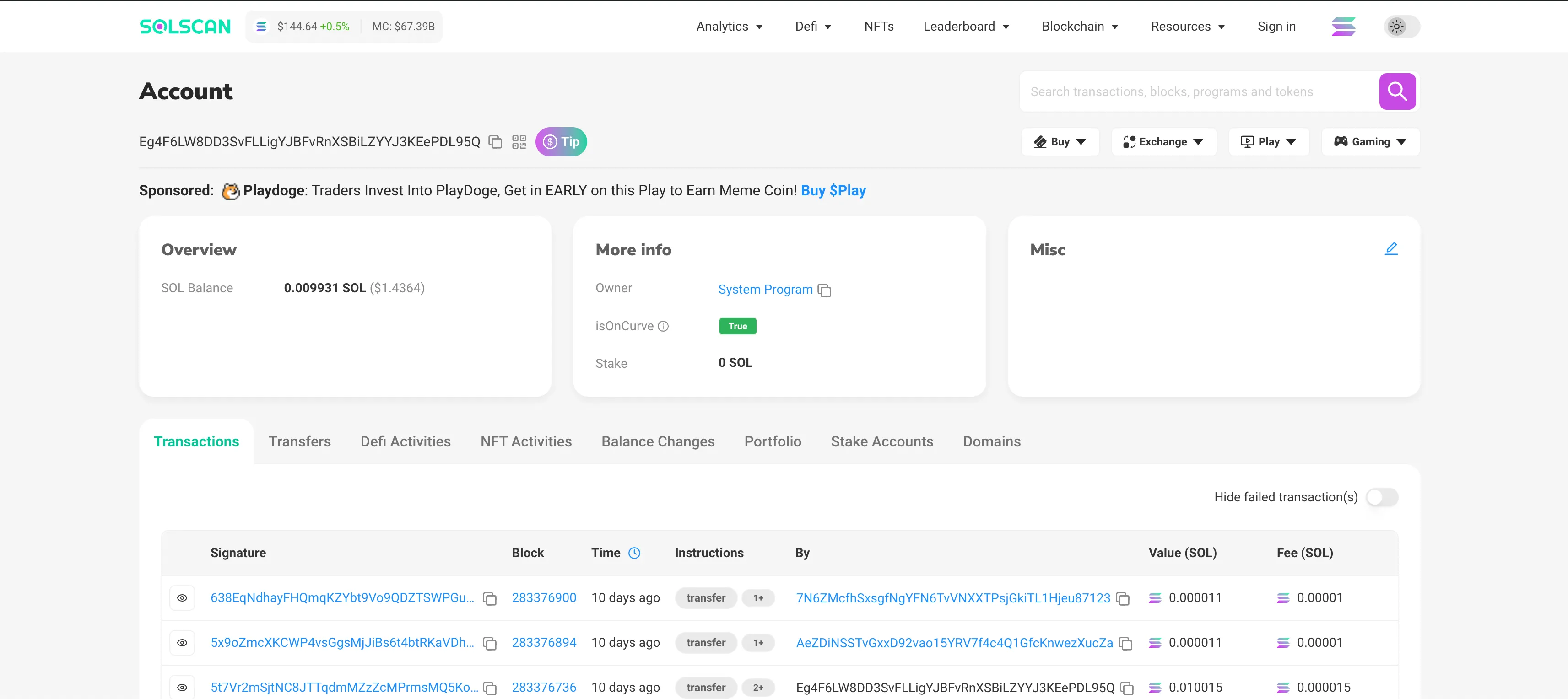This screenshot has width=1568, height=699.
Task: Click the clock icon beside the Time column
Action: (634, 553)
